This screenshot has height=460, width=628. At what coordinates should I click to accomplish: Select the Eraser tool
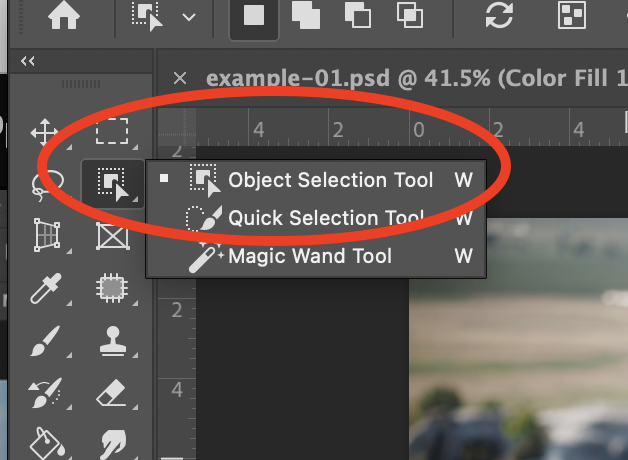coord(111,394)
